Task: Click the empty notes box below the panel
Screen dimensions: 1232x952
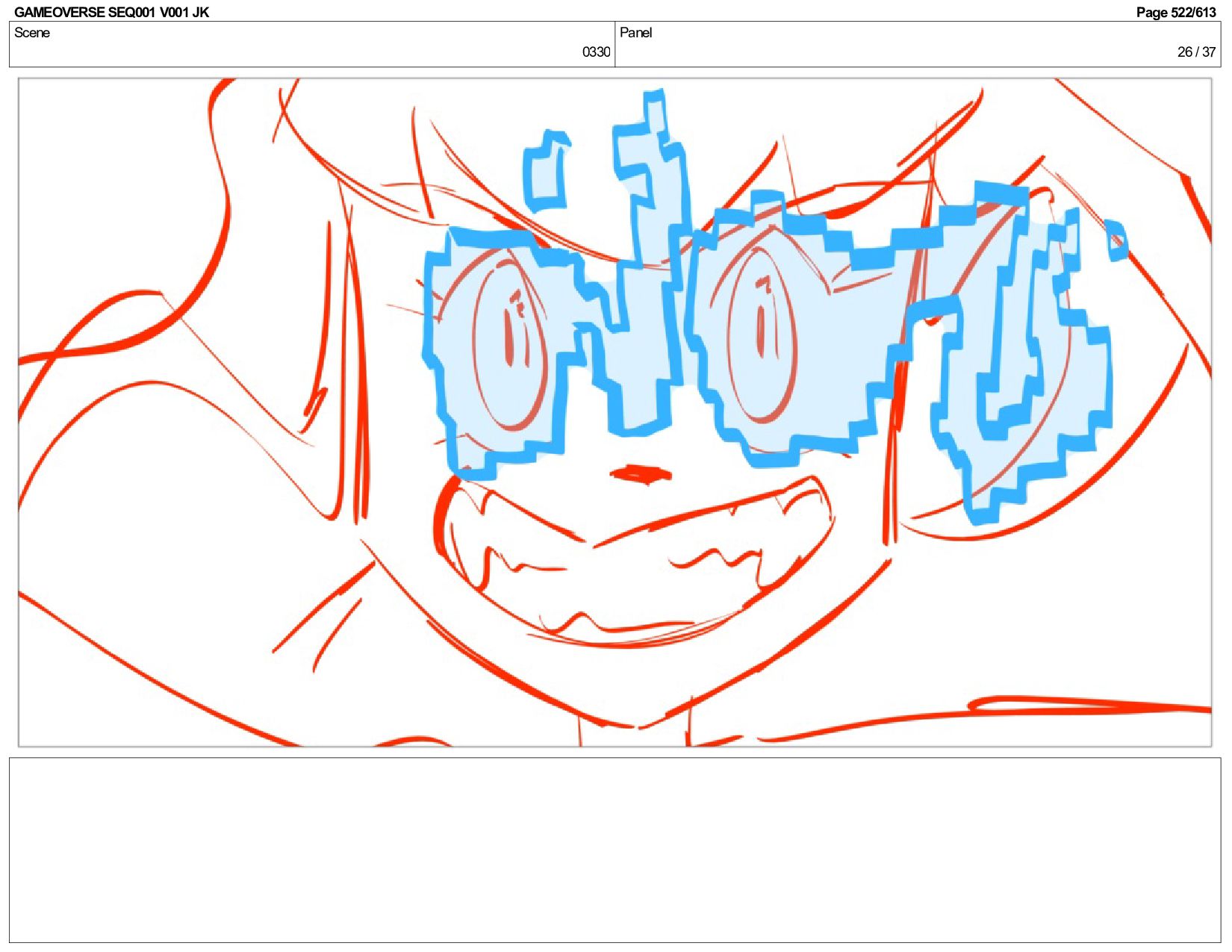Action: pyautogui.click(x=615, y=850)
